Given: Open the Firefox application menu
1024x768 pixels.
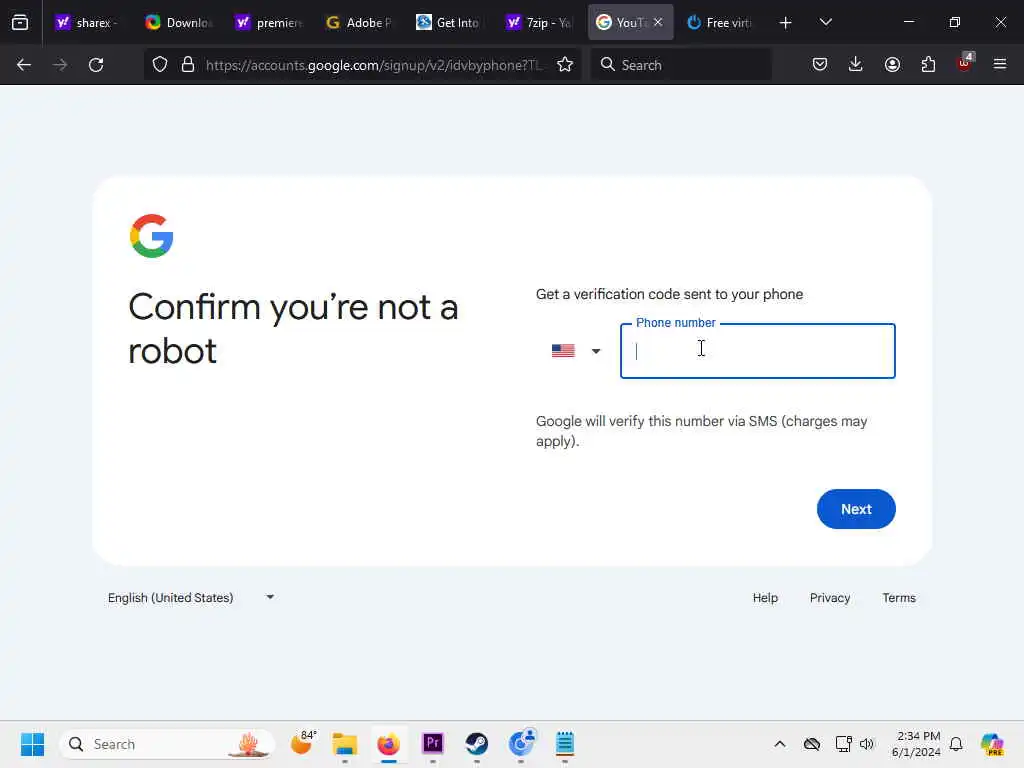Looking at the screenshot, I should pyautogui.click(x=1000, y=64).
